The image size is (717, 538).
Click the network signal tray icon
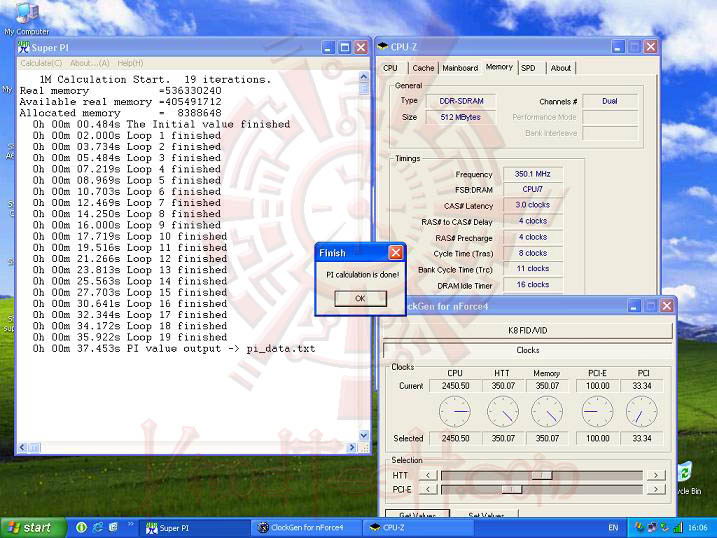(x=678, y=527)
